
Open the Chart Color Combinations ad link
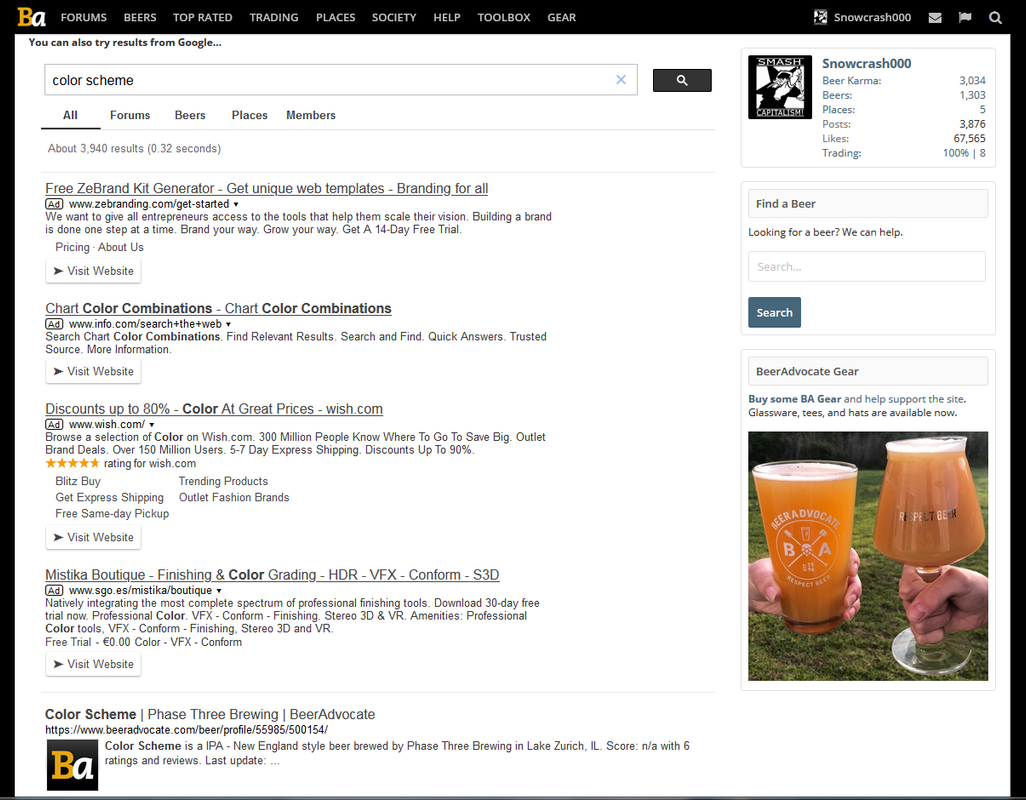(218, 308)
